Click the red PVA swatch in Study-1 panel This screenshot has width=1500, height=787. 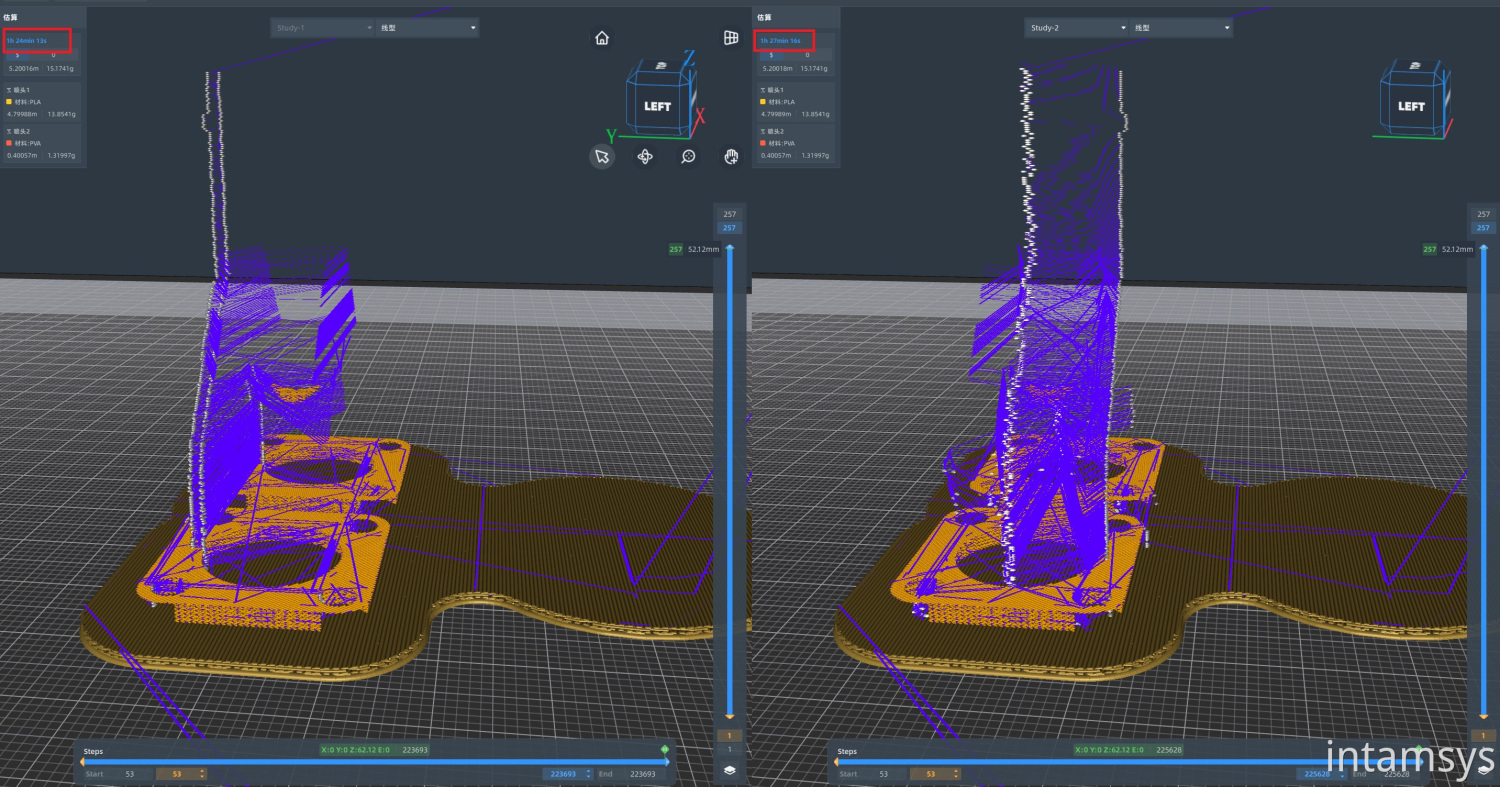click(x=9, y=143)
